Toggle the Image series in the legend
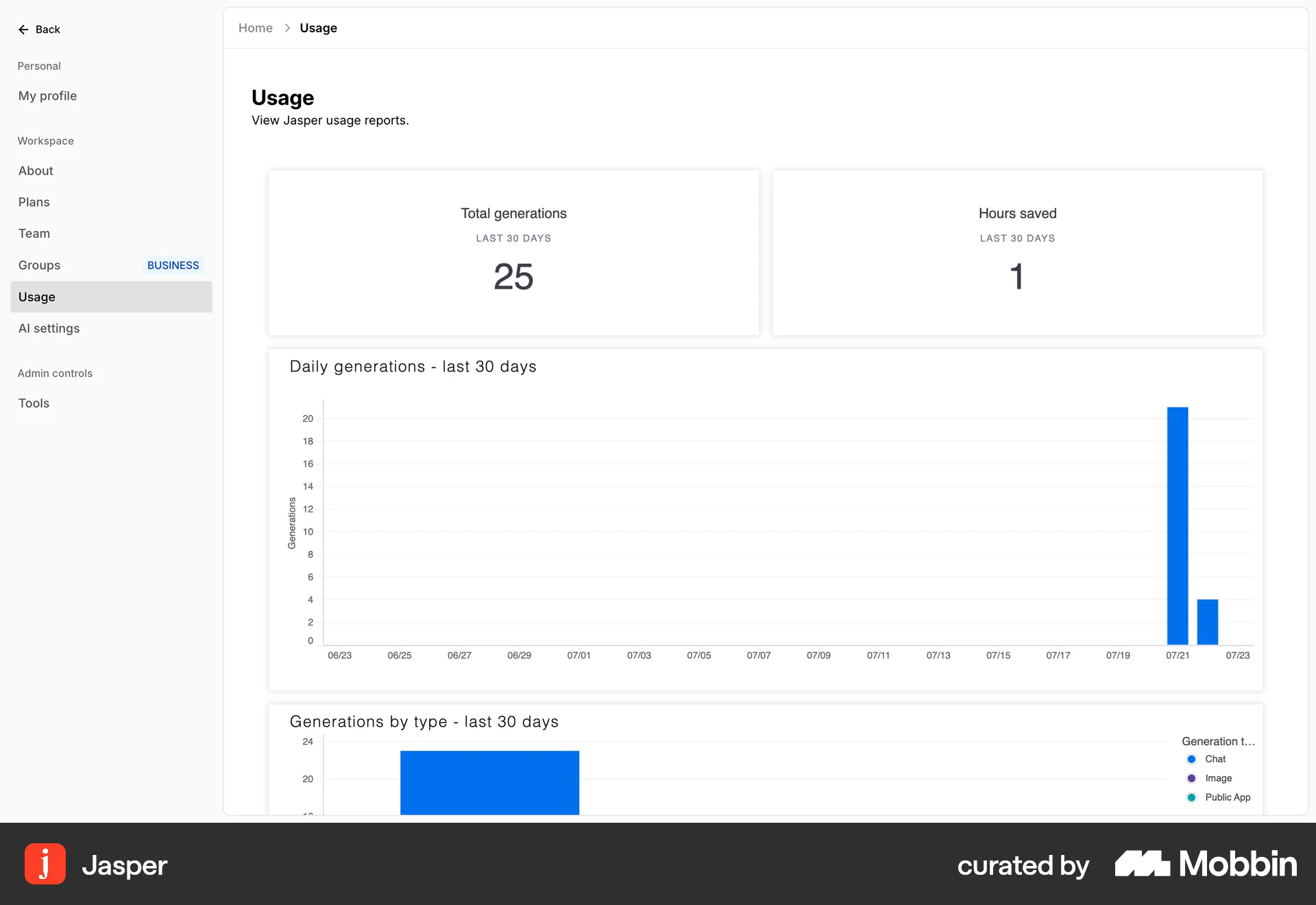 point(1219,778)
